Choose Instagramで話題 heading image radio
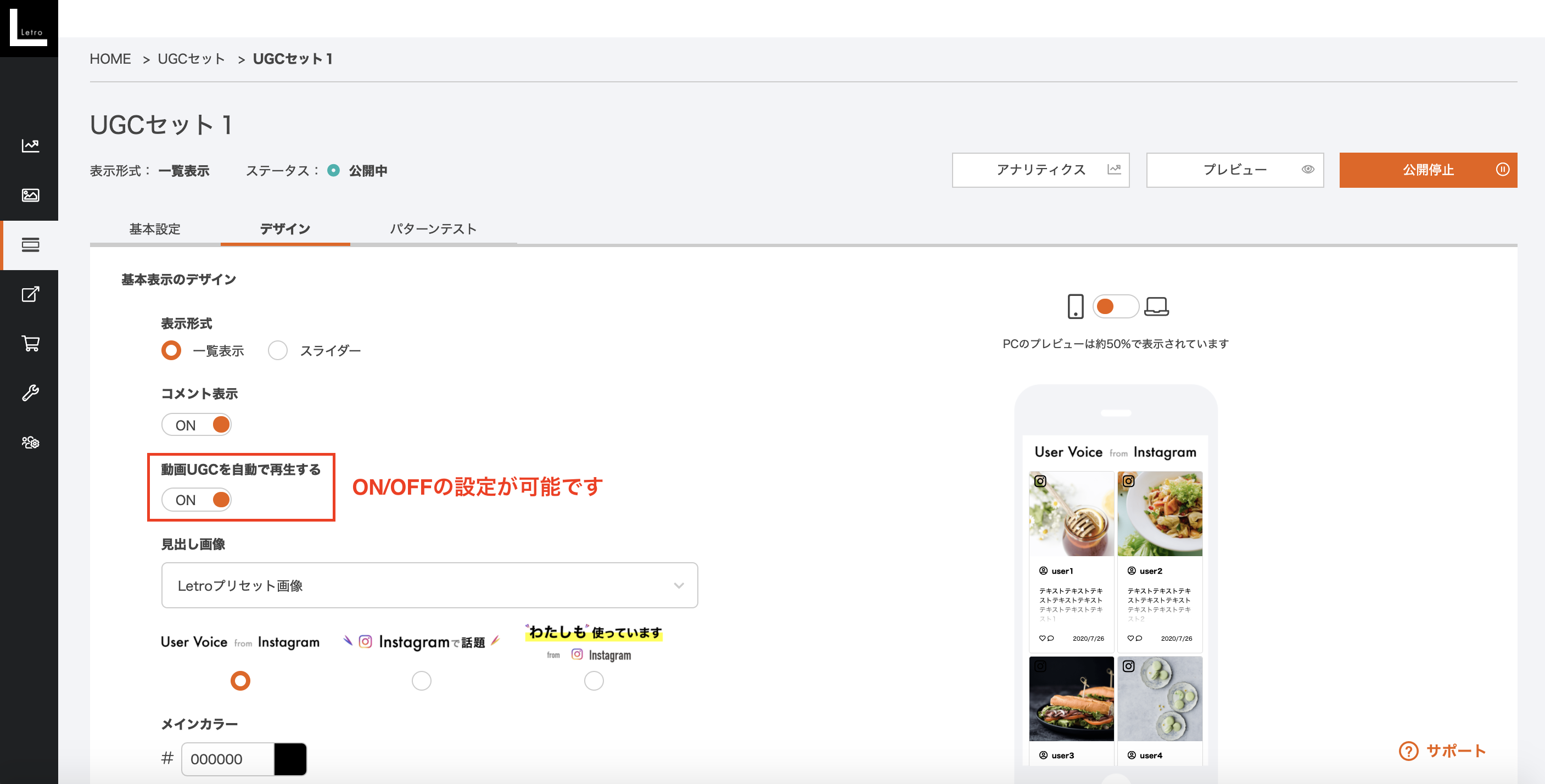The width and height of the screenshot is (1545, 784). (x=421, y=681)
